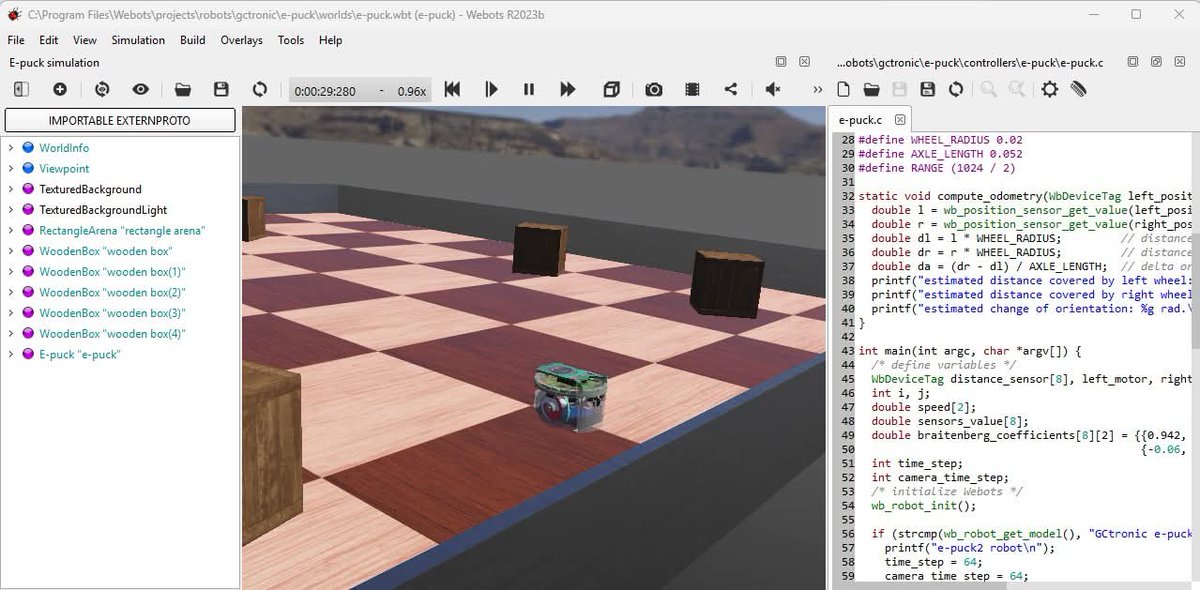1200x590 pixels.
Task: Expand the E-puck "e-puck" node
Action: pyautogui.click(x=10, y=354)
